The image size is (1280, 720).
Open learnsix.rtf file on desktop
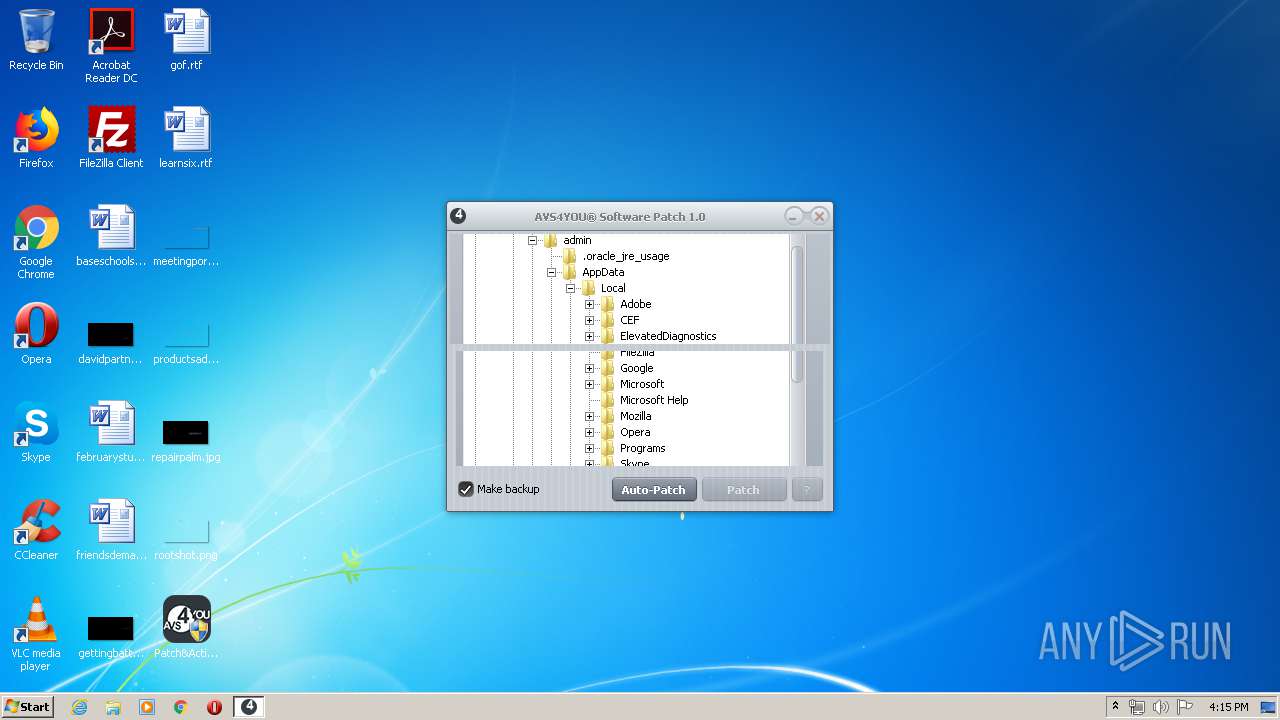point(186,138)
